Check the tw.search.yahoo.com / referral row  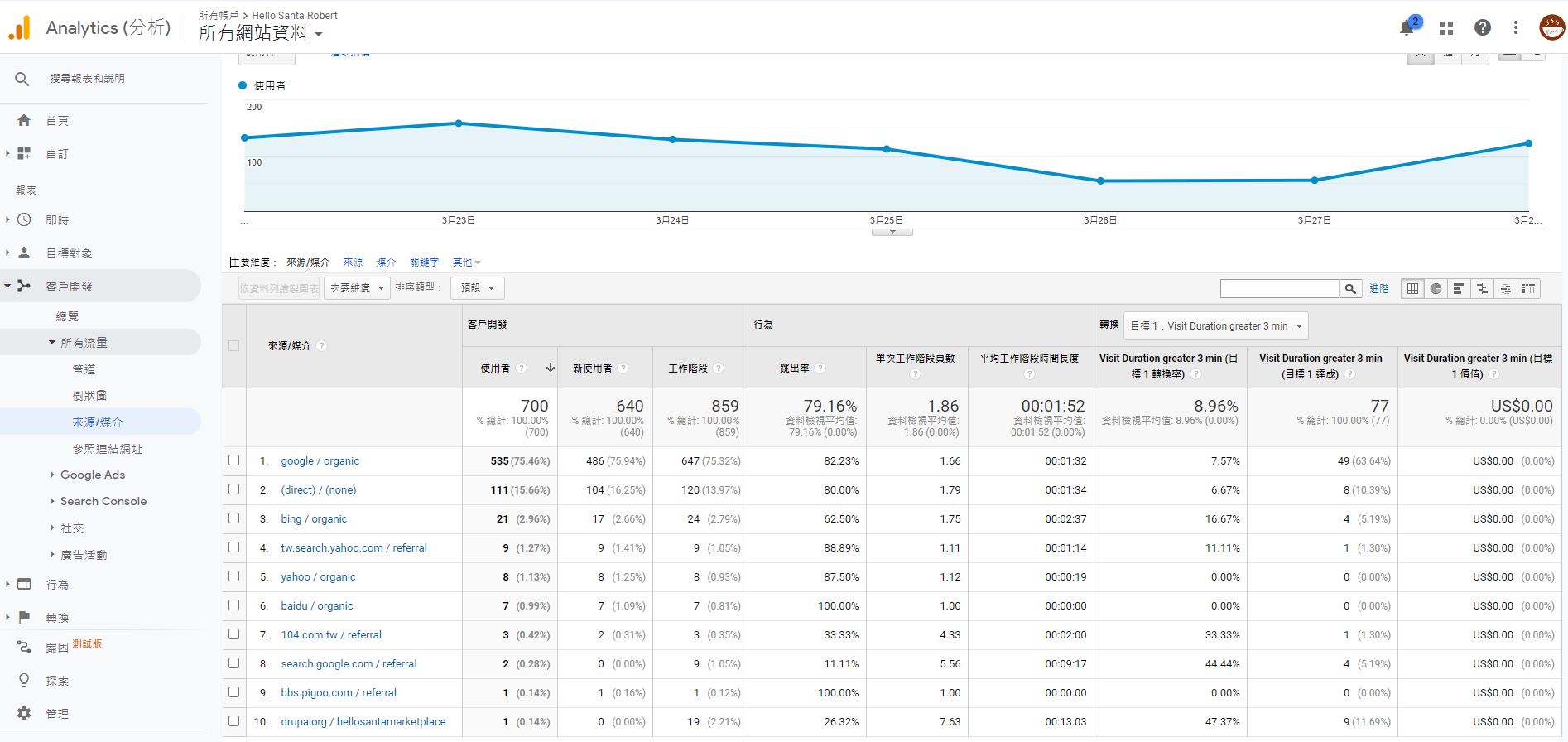click(234, 547)
